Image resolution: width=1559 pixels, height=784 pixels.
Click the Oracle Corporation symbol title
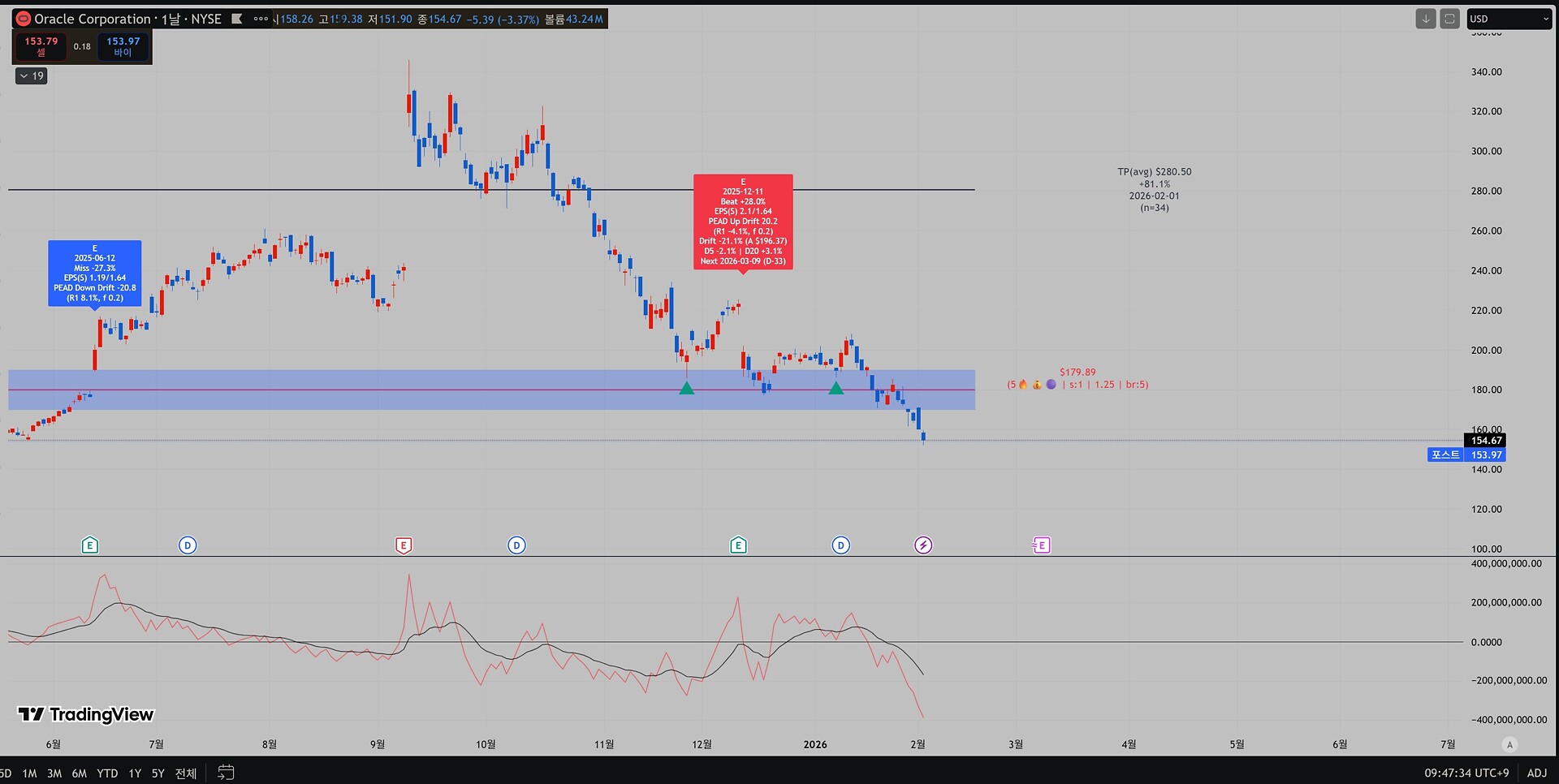[x=92, y=19]
